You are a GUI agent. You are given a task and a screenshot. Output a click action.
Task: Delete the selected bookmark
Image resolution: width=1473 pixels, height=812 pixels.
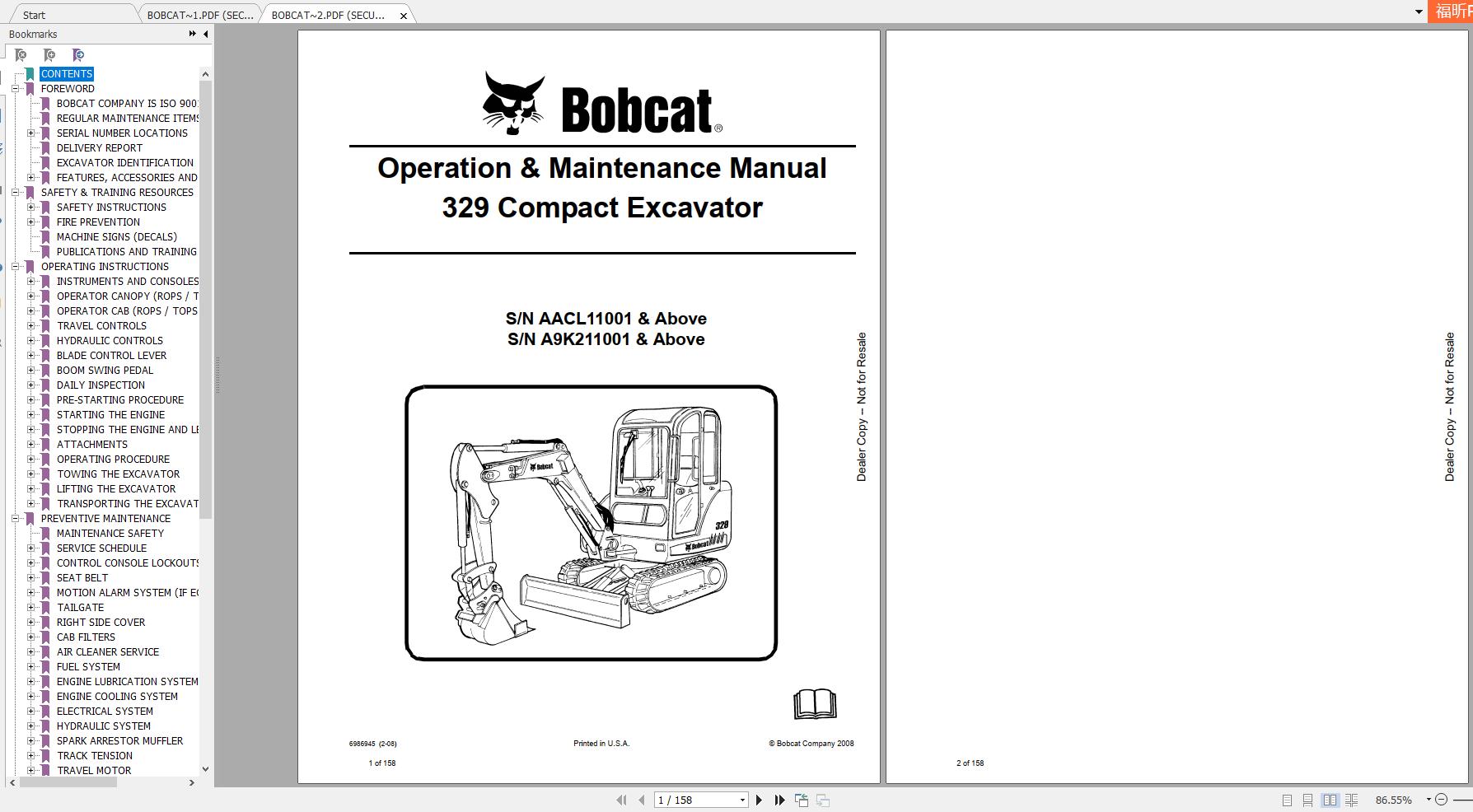click(x=21, y=54)
